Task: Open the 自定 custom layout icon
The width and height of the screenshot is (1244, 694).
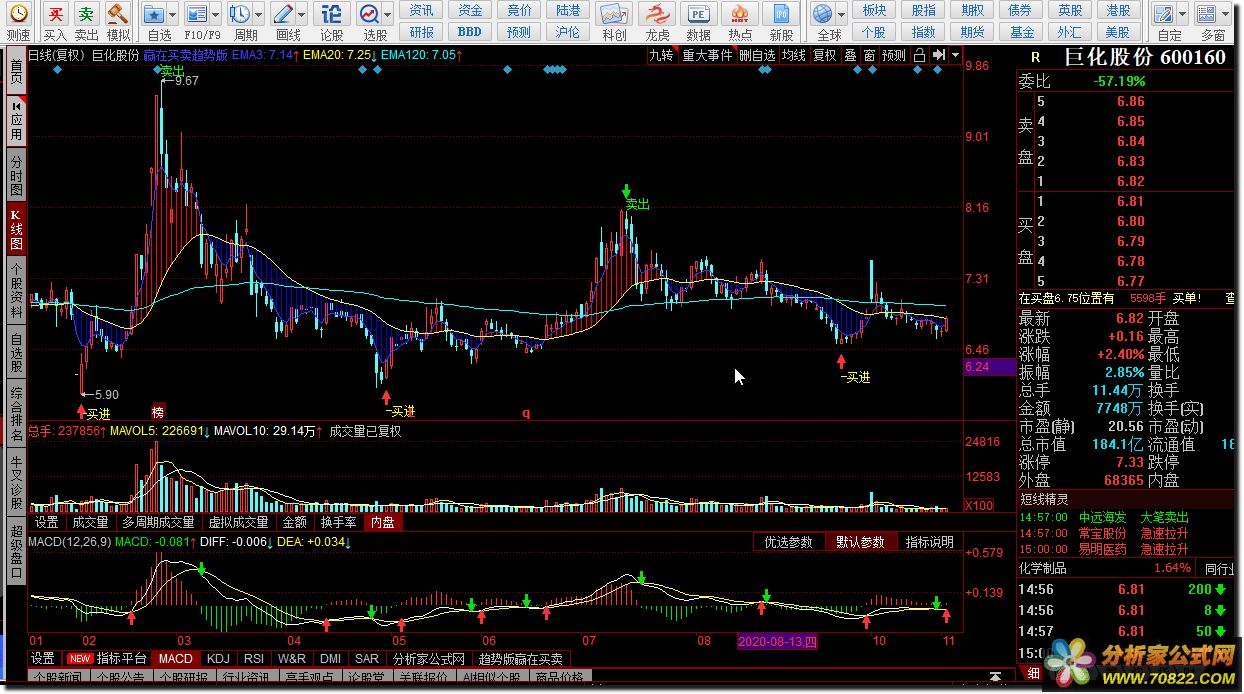Action: pos(1163,14)
